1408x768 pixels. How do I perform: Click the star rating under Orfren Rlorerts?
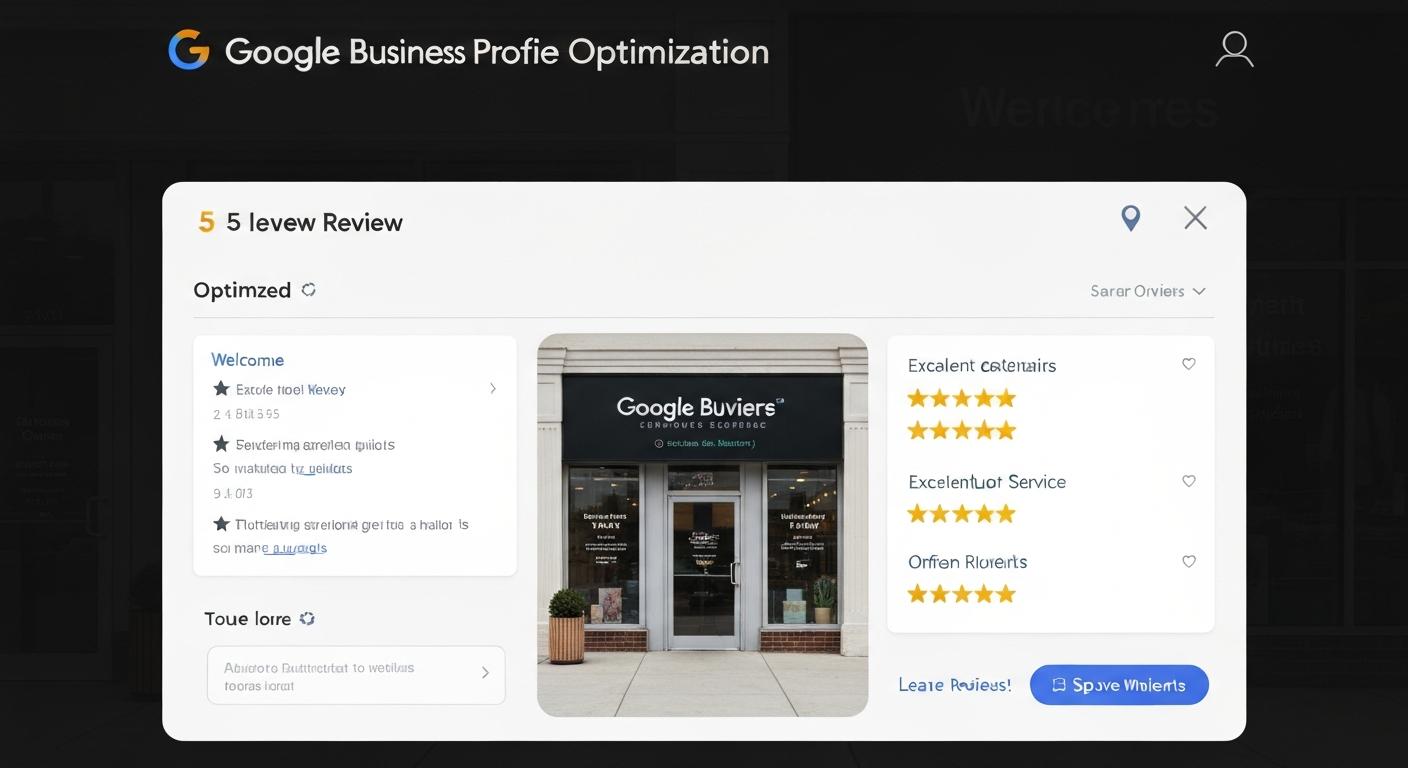(961, 594)
